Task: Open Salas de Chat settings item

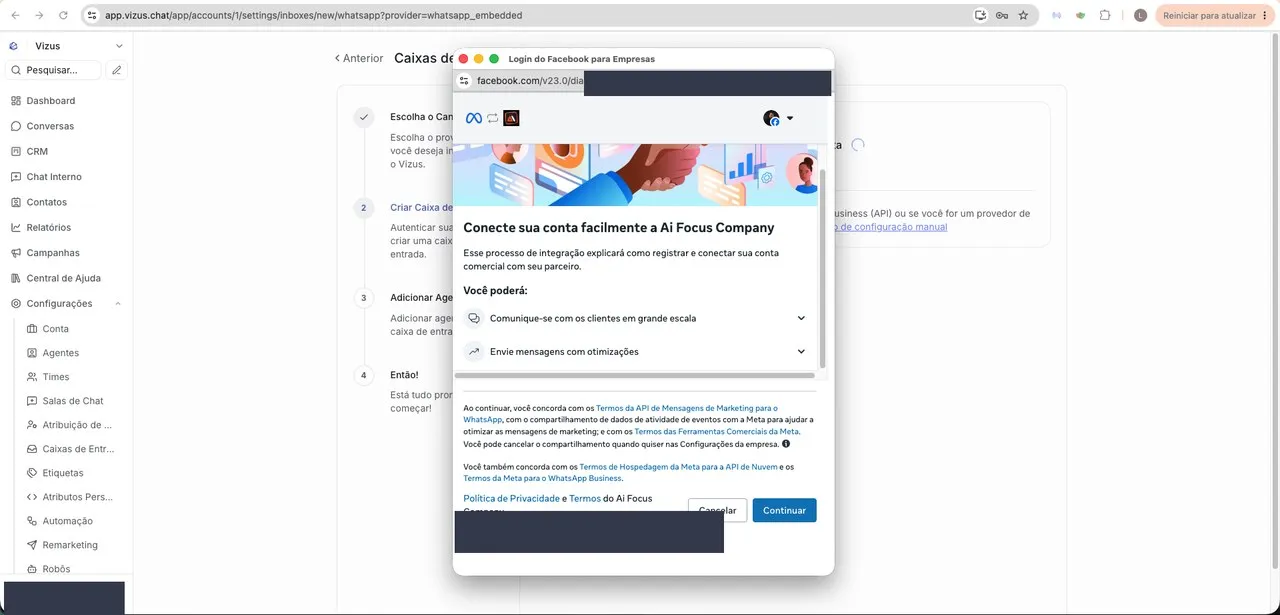Action: pyautogui.click(x=73, y=401)
